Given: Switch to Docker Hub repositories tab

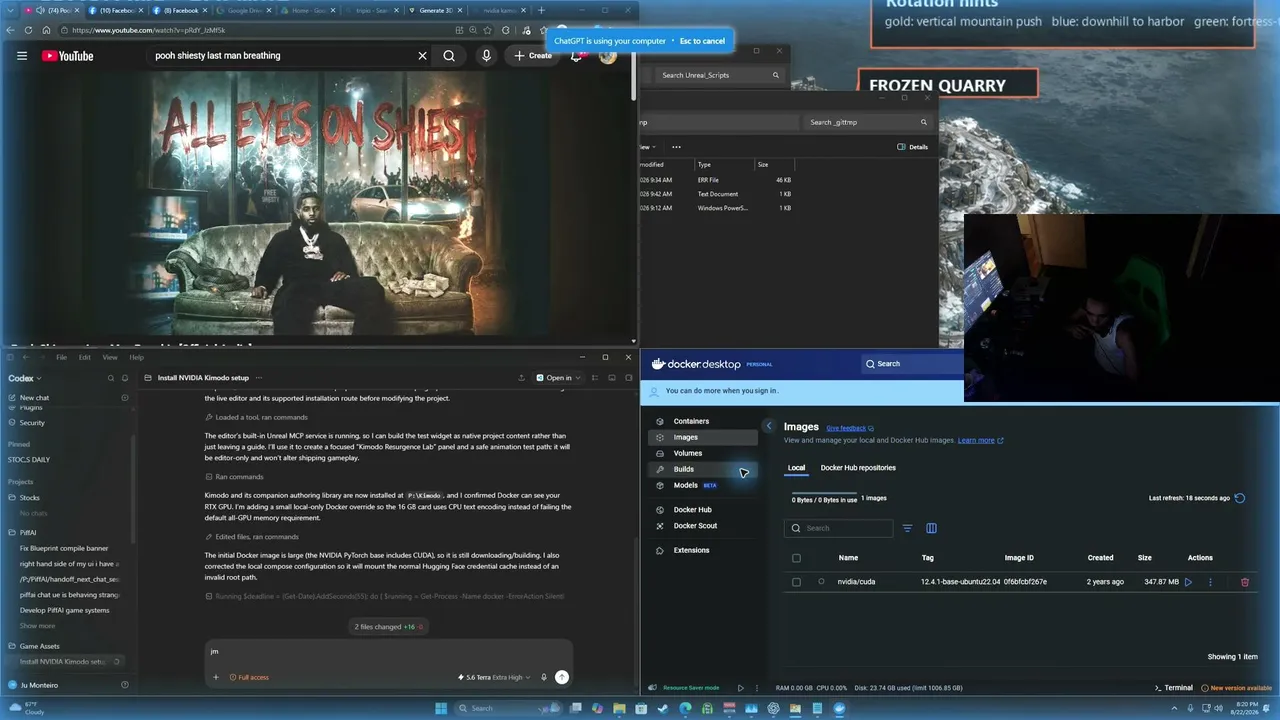Looking at the screenshot, I should click(858, 468).
